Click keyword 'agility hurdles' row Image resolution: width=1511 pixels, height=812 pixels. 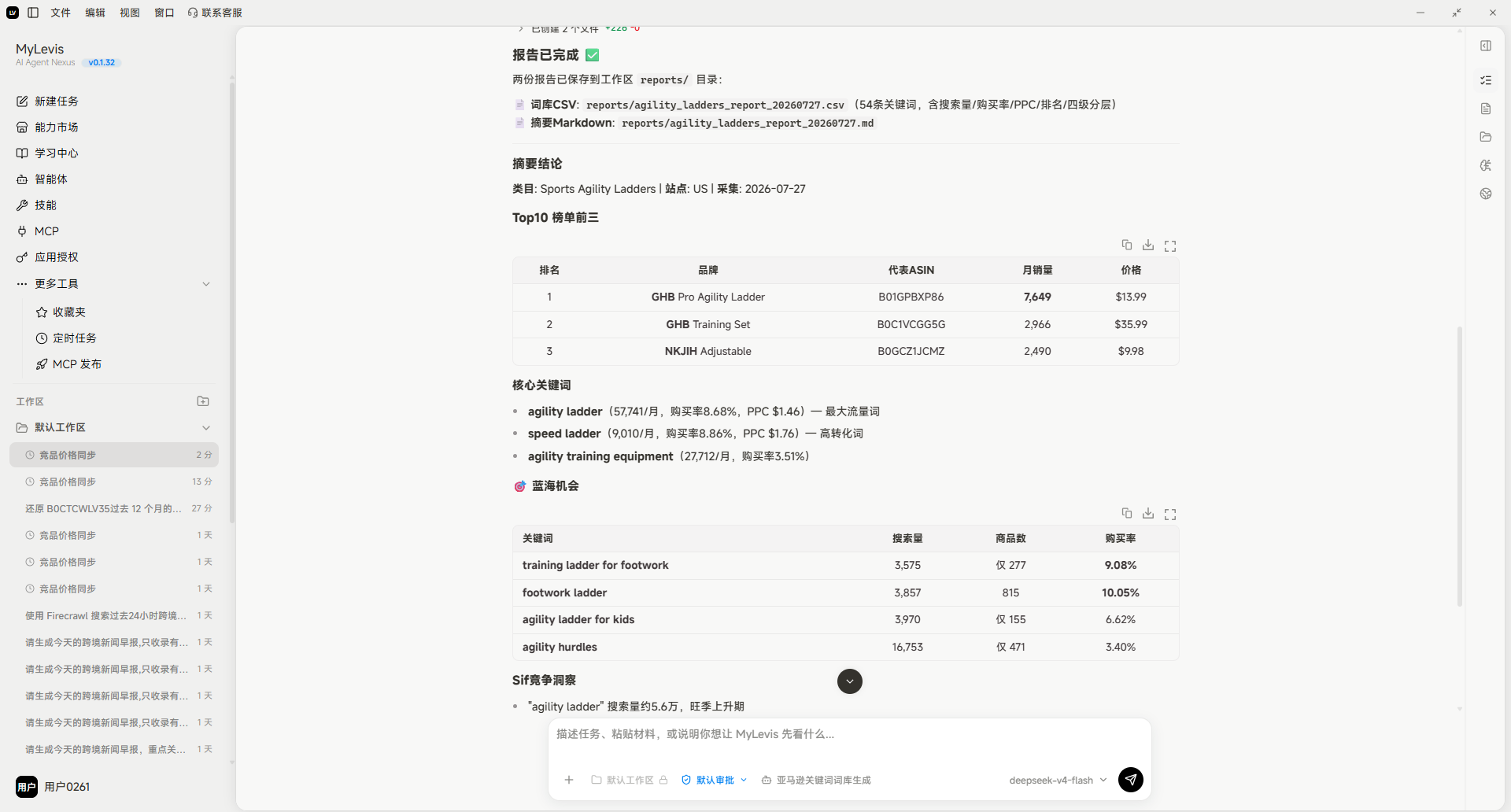[x=845, y=647]
